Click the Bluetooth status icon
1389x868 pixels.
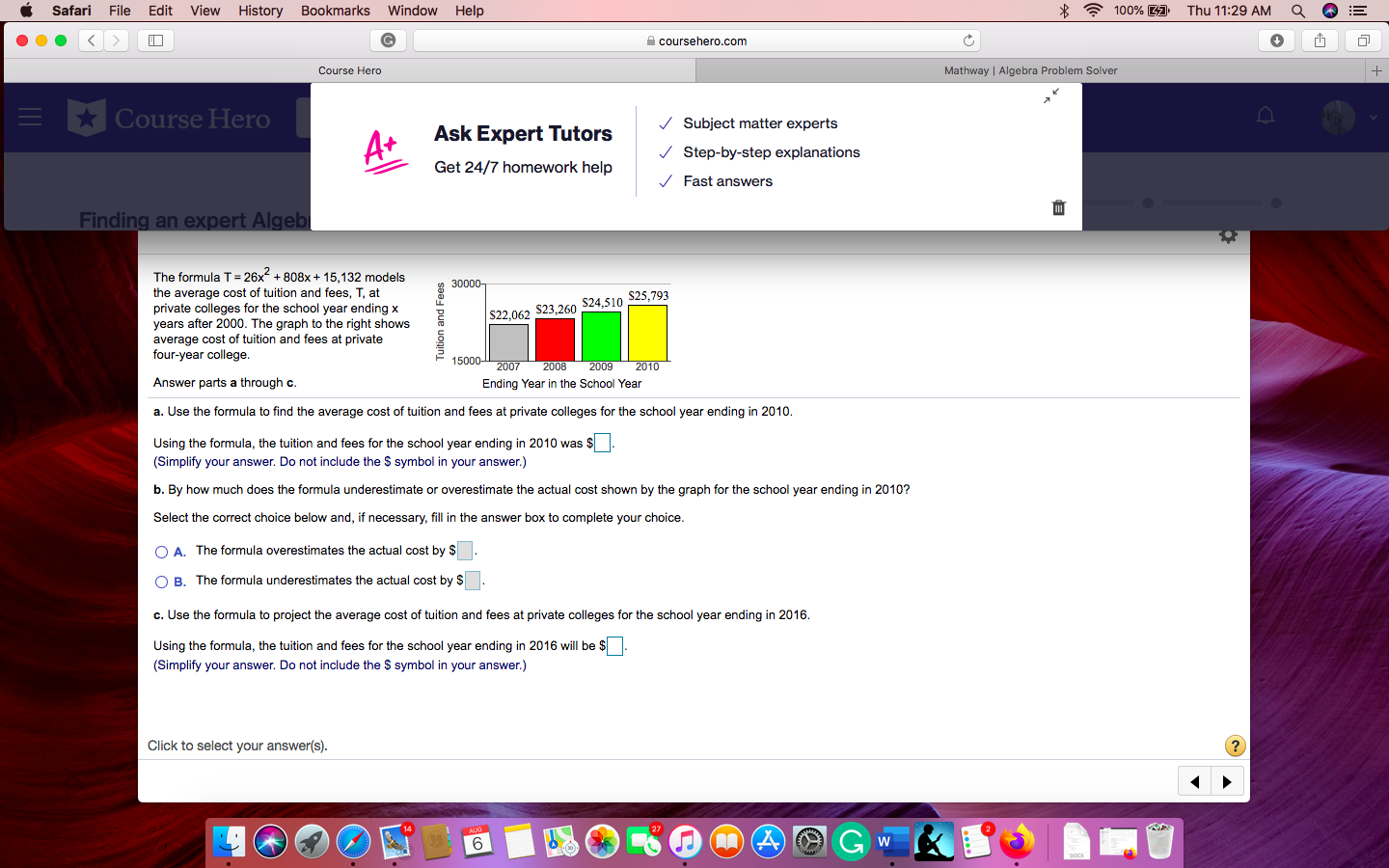coord(1065,11)
